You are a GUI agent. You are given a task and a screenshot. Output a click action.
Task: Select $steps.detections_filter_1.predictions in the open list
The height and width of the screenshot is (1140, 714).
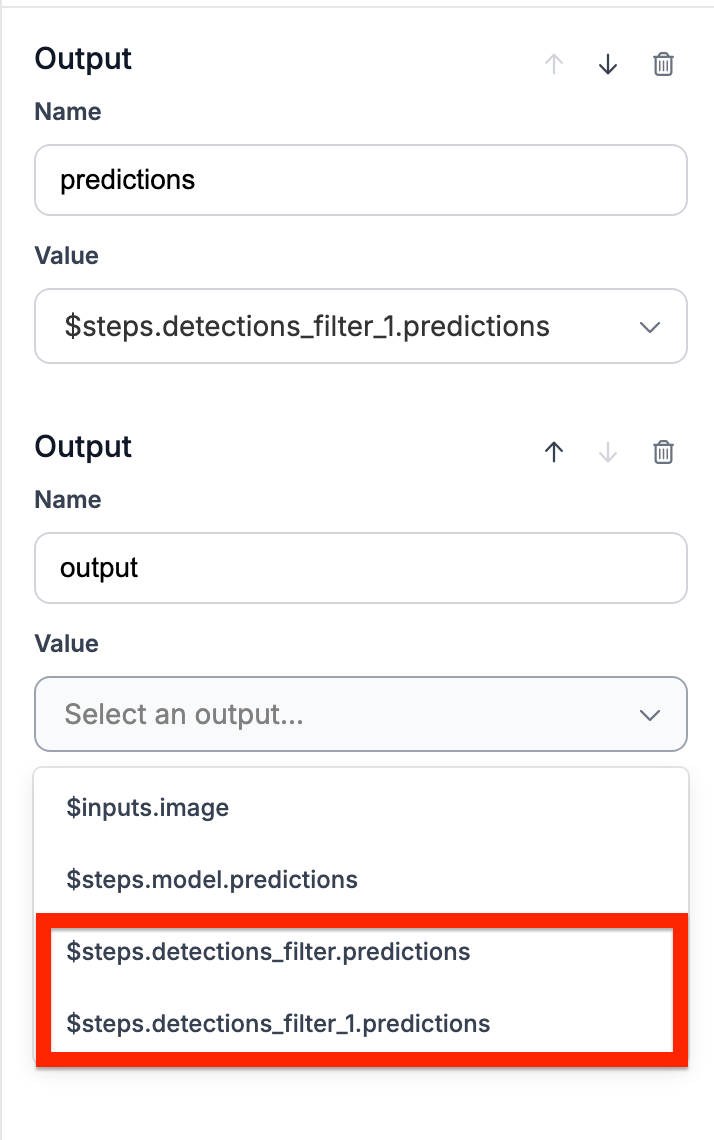(278, 1023)
